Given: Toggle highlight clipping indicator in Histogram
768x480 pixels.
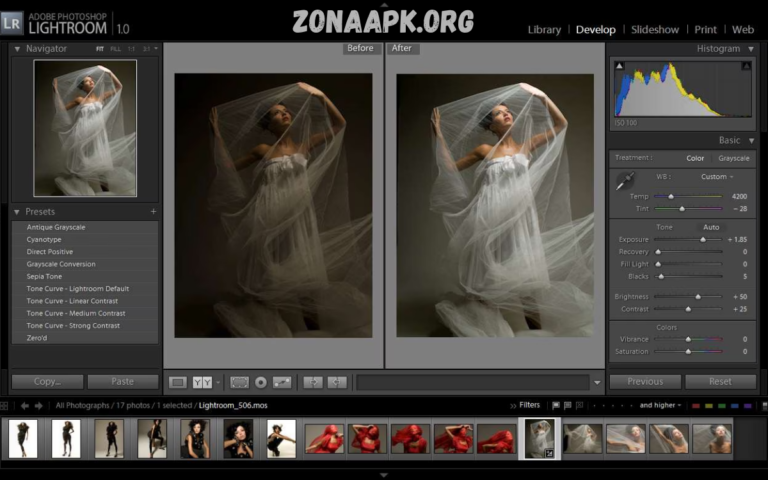Looking at the screenshot, I should [x=746, y=66].
